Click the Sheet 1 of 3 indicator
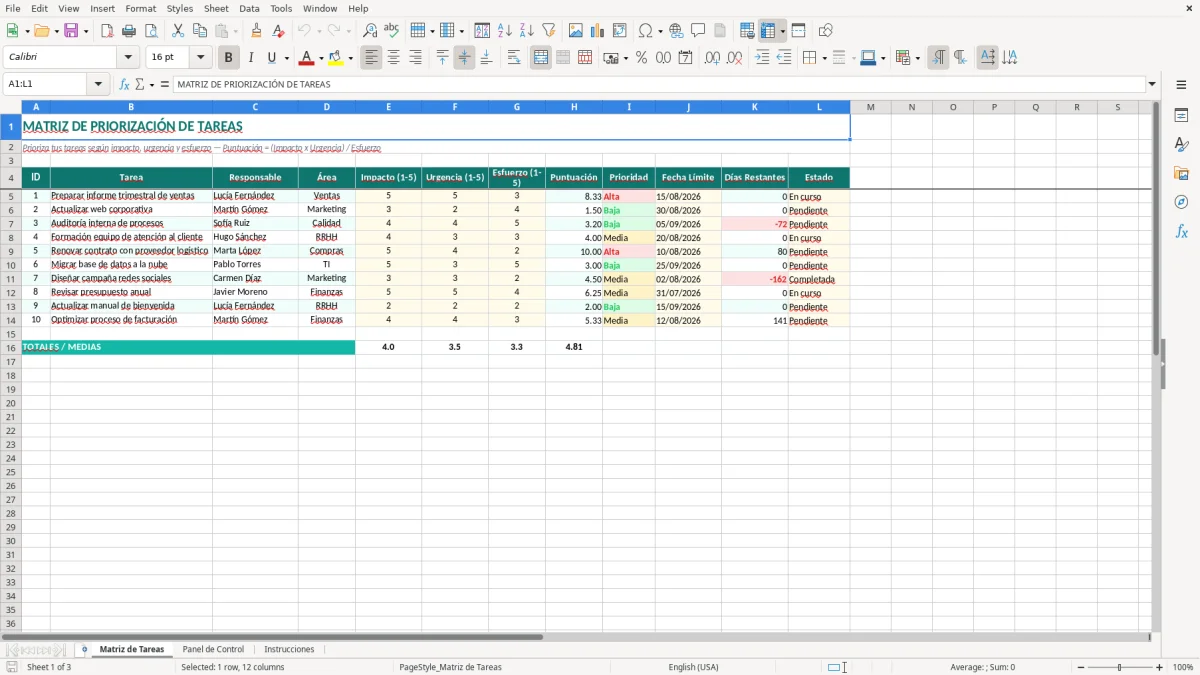 tap(49, 667)
